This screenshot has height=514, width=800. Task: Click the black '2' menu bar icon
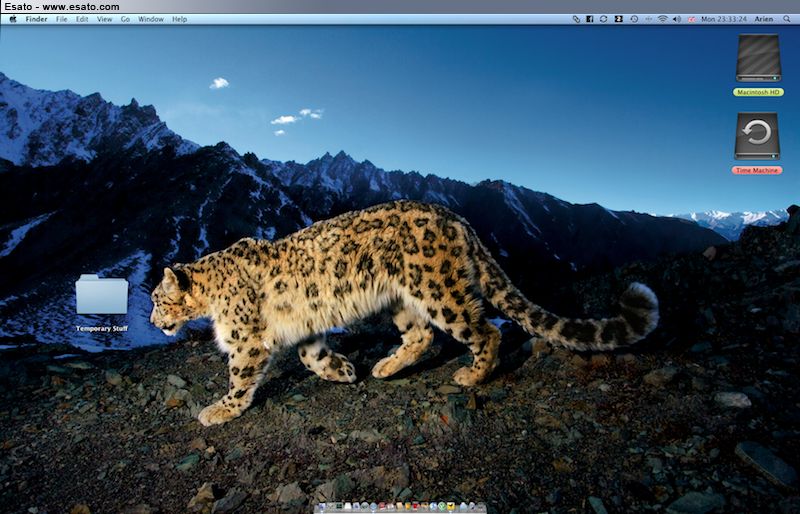pos(618,19)
